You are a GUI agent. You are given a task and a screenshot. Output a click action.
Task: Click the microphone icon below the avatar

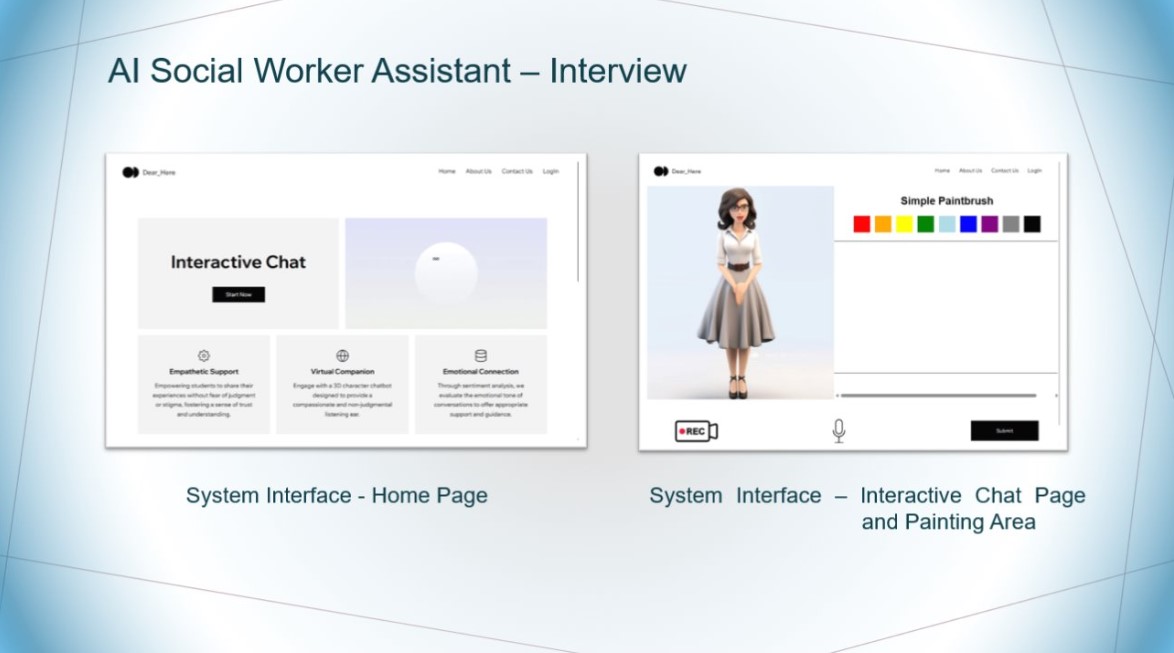coord(838,431)
